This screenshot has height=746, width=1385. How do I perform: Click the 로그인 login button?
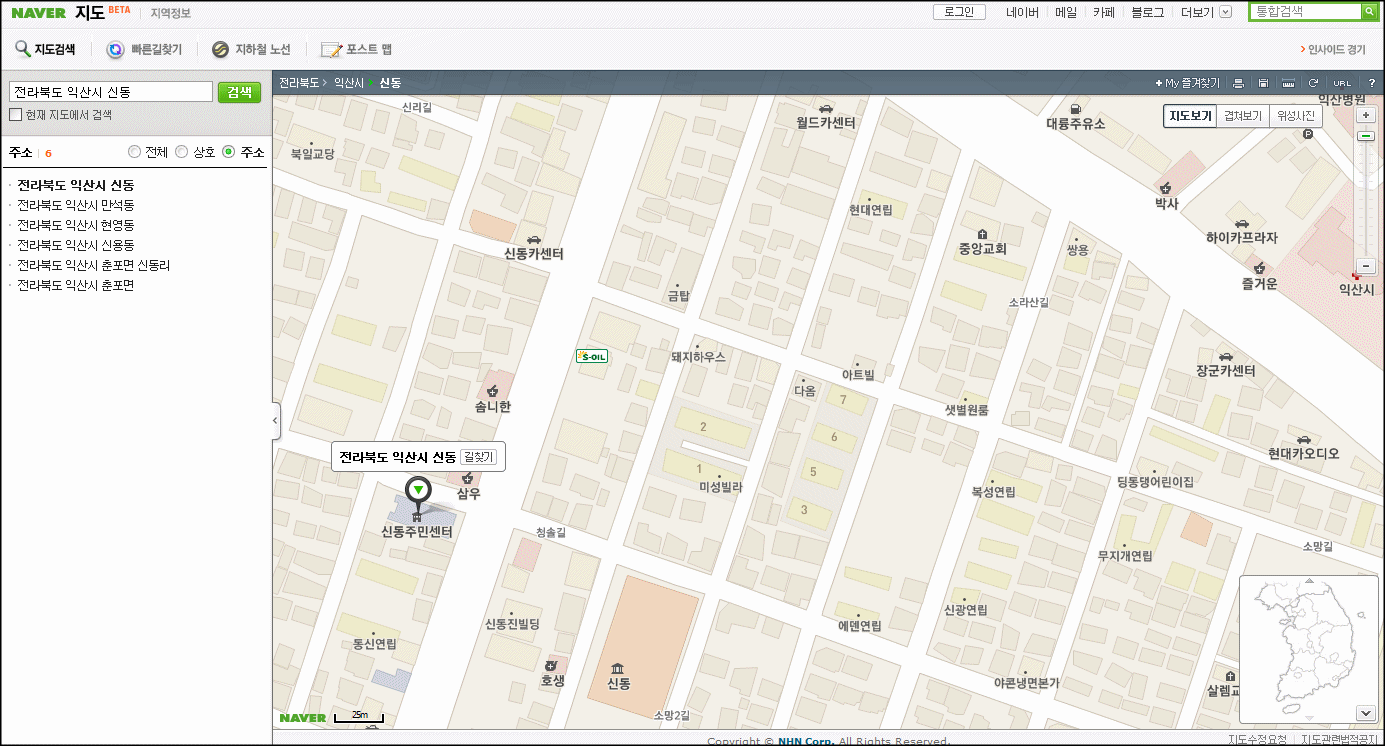point(959,12)
